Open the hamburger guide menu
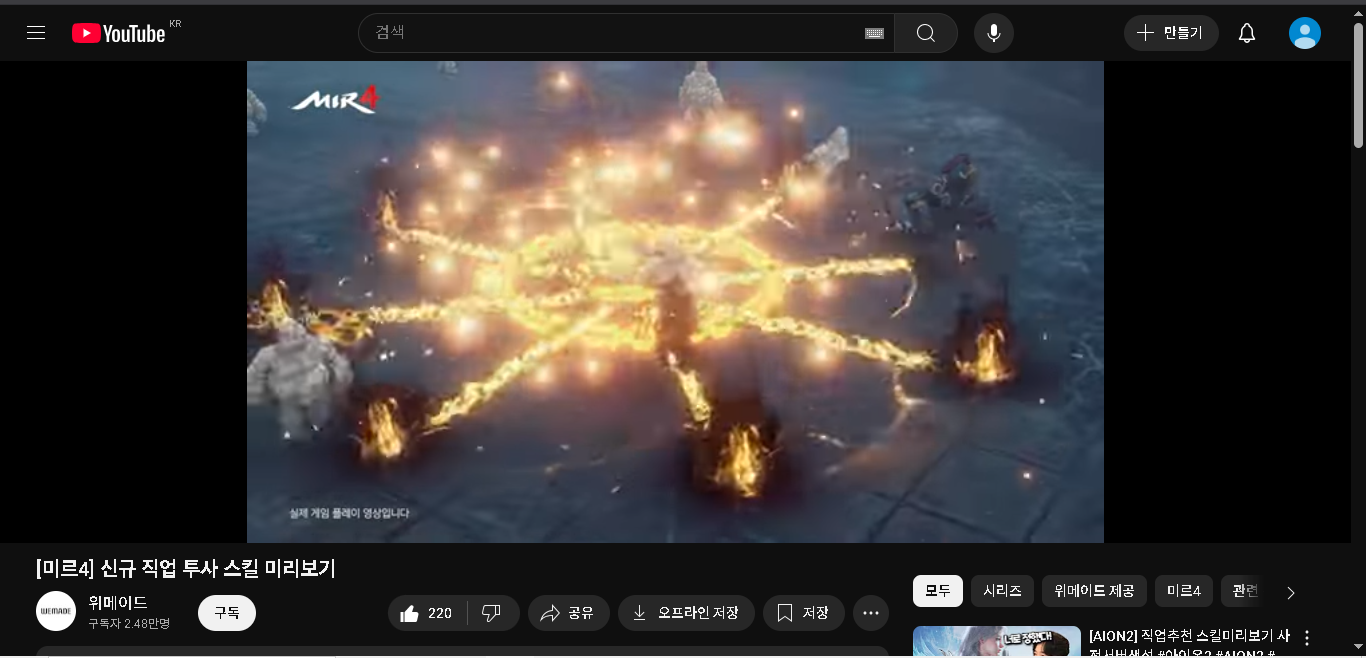1366x658 pixels. 36,33
